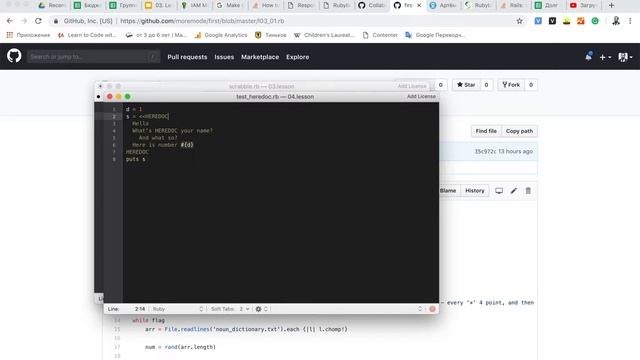
Task: Open Issues in GitHub nav
Action: 224,57
